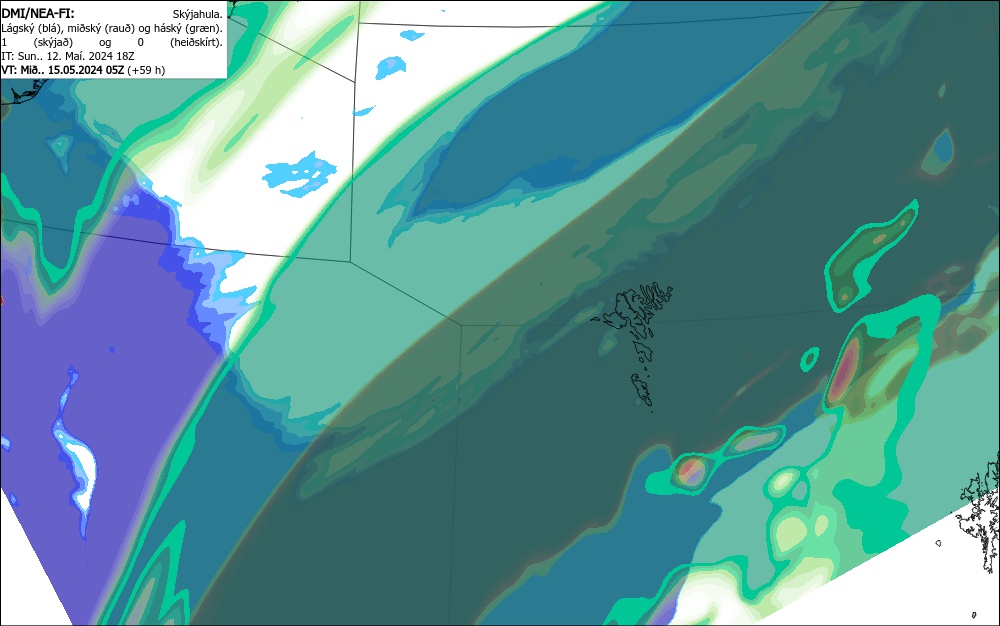Click the "(heiðskírt)." legend word

tap(196, 42)
